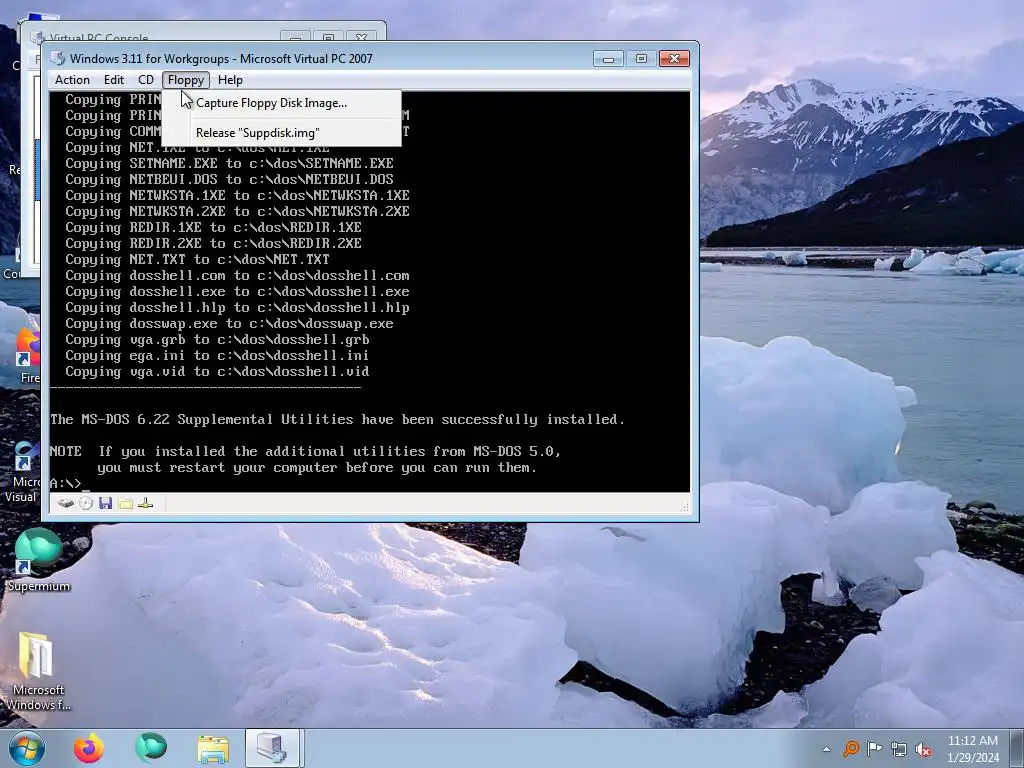
Task: Click the Virtual PC window title icon
Action: tap(57, 58)
